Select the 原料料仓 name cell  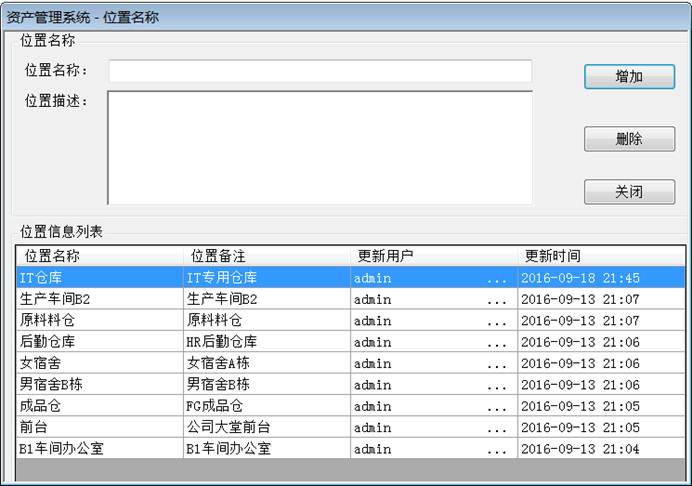click(100, 320)
